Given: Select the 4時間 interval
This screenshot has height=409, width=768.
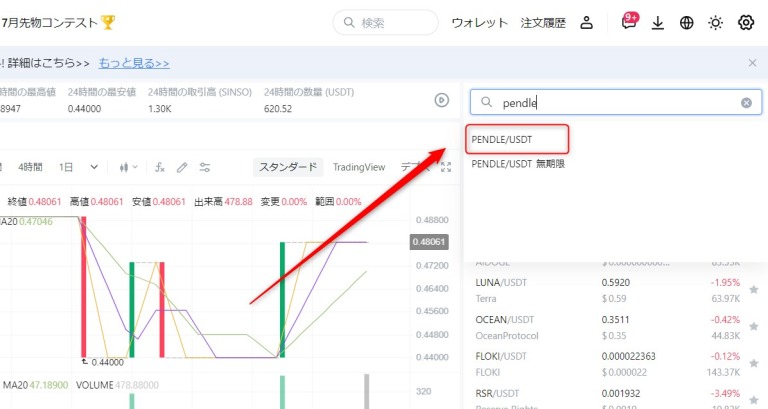Looking at the screenshot, I should click(30, 168).
